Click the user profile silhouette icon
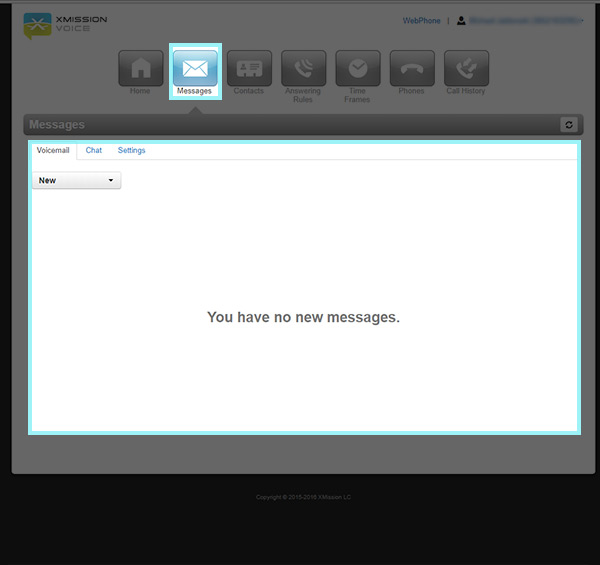 [461, 20]
